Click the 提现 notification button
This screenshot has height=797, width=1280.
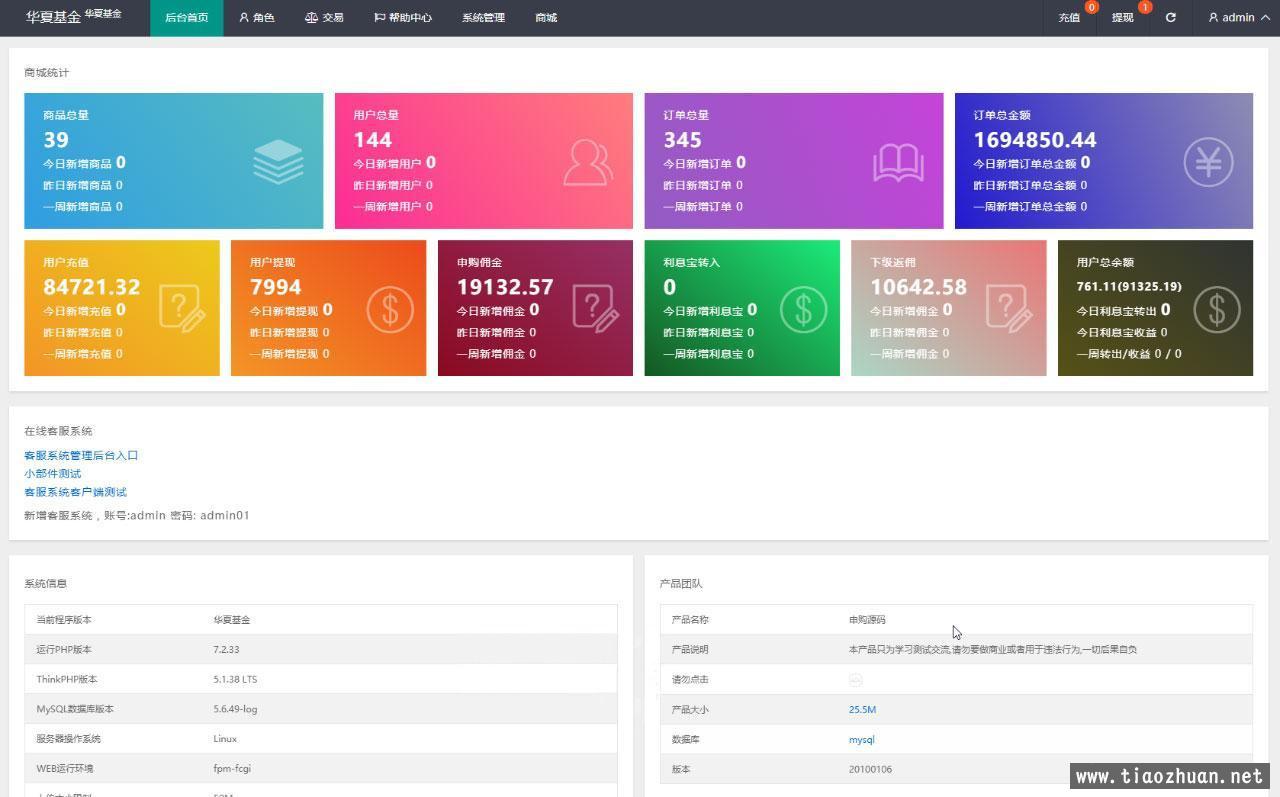click(1123, 18)
